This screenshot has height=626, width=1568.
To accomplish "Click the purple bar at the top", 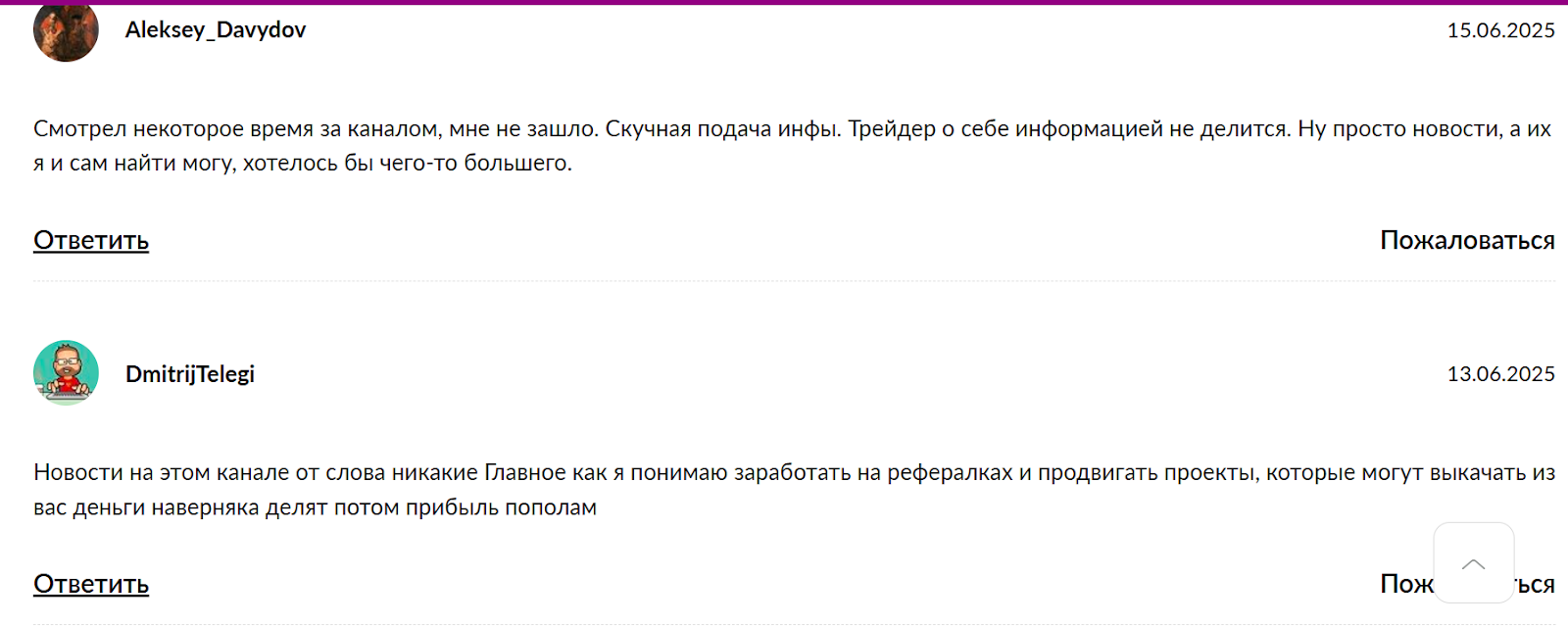I will click(x=784, y=3).
